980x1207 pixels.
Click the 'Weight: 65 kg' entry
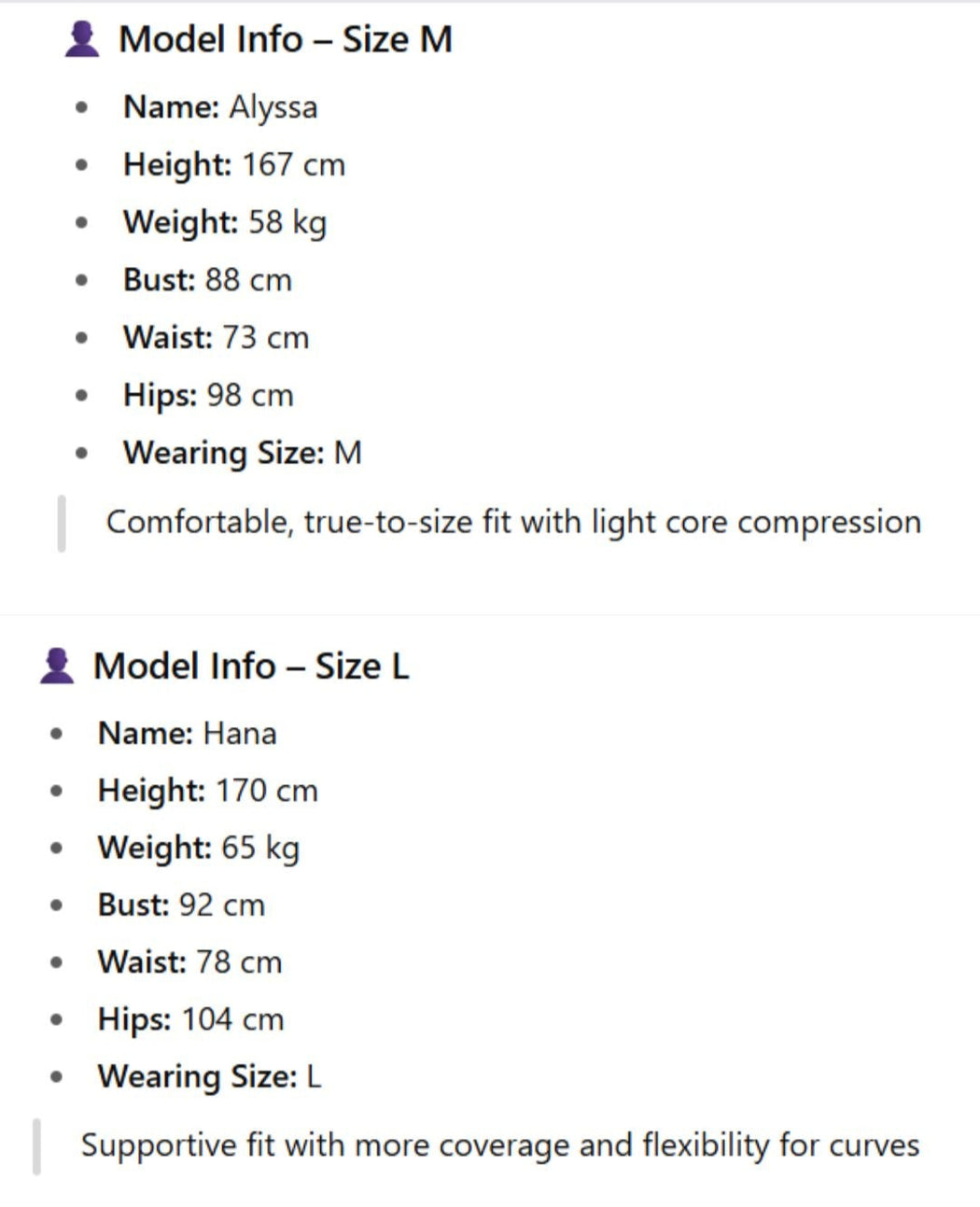coord(199,849)
